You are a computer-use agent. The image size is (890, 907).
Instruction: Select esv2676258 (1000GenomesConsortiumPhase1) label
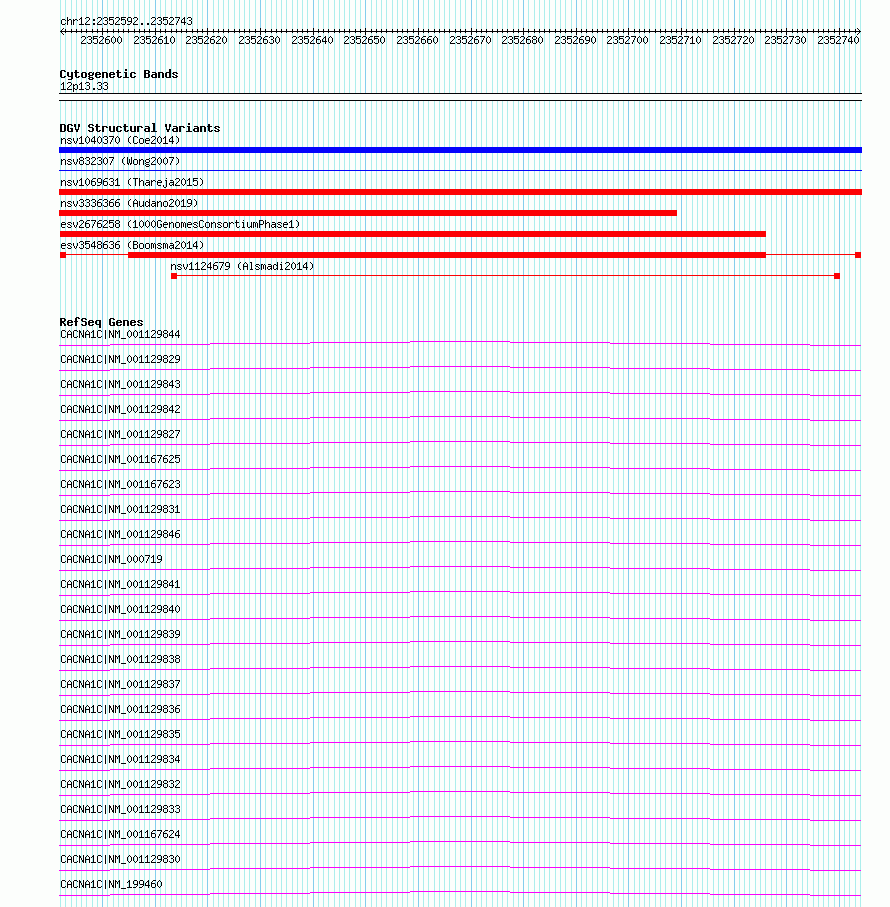(x=180, y=224)
